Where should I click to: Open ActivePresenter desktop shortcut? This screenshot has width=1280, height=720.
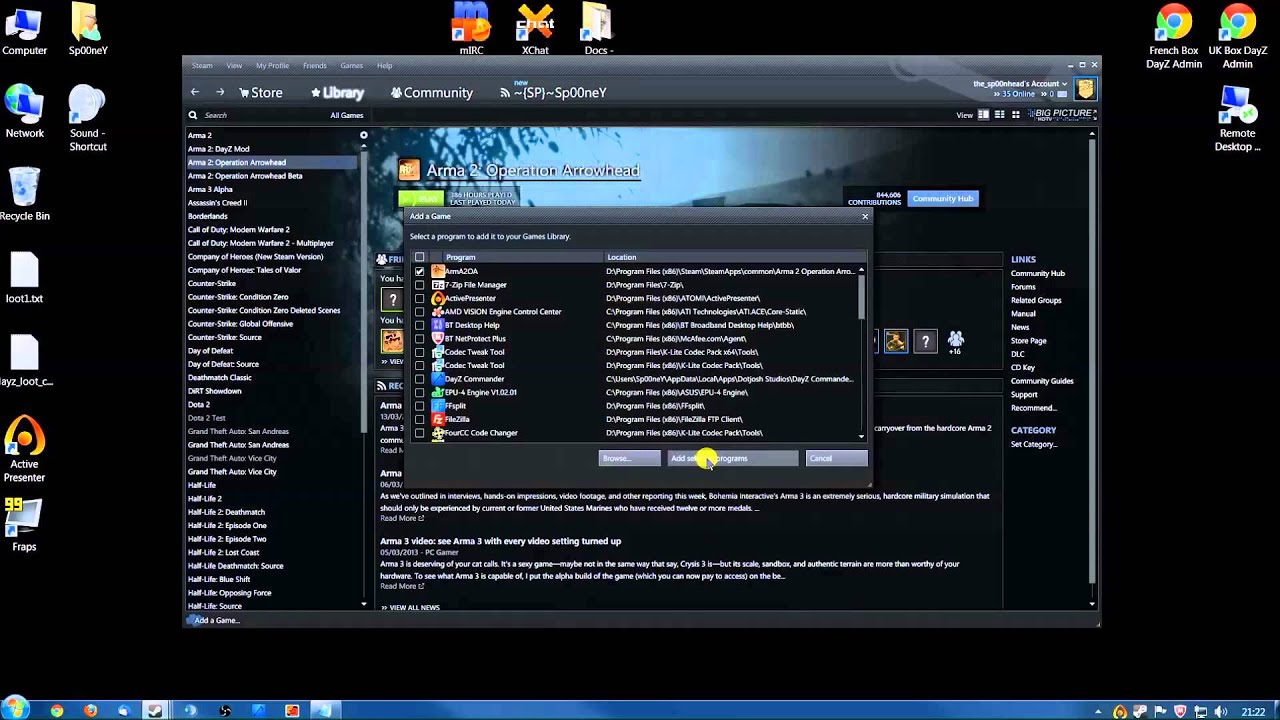click(x=24, y=450)
